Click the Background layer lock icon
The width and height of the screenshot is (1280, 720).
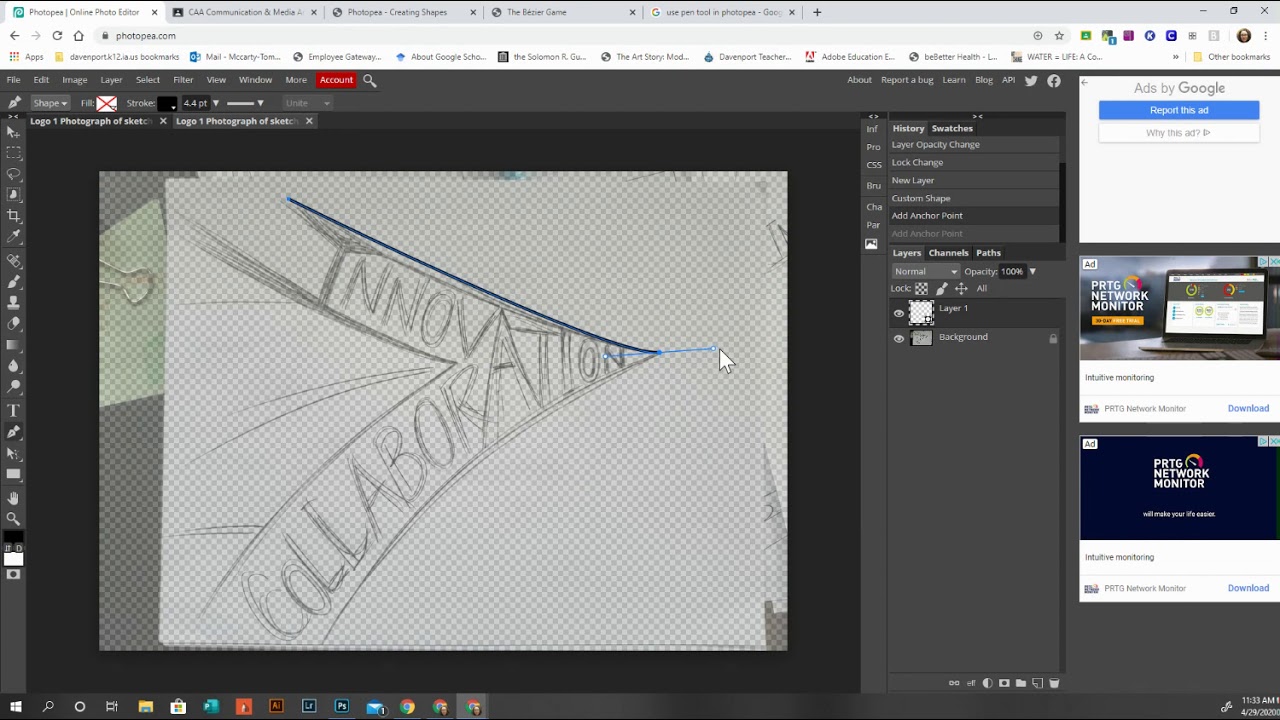[x=1053, y=339]
